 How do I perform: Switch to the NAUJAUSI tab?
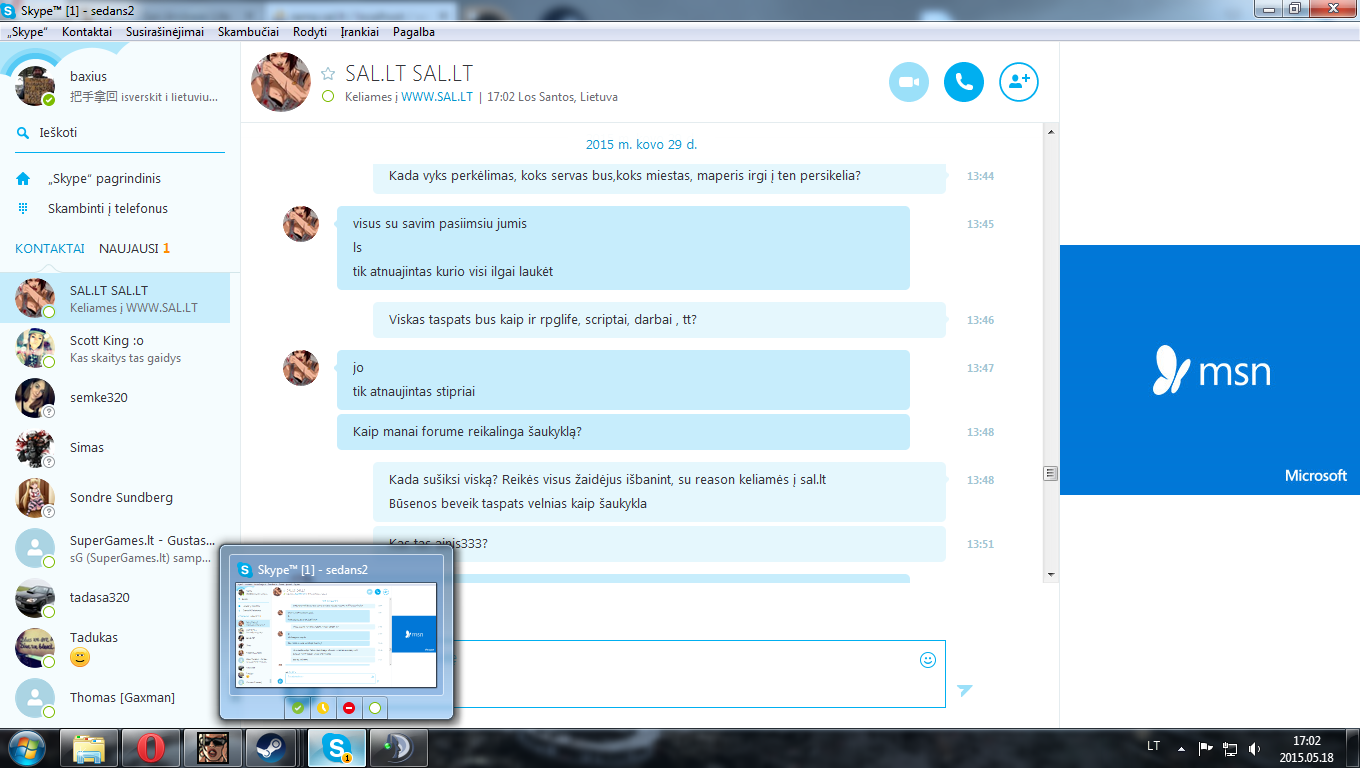click(134, 249)
